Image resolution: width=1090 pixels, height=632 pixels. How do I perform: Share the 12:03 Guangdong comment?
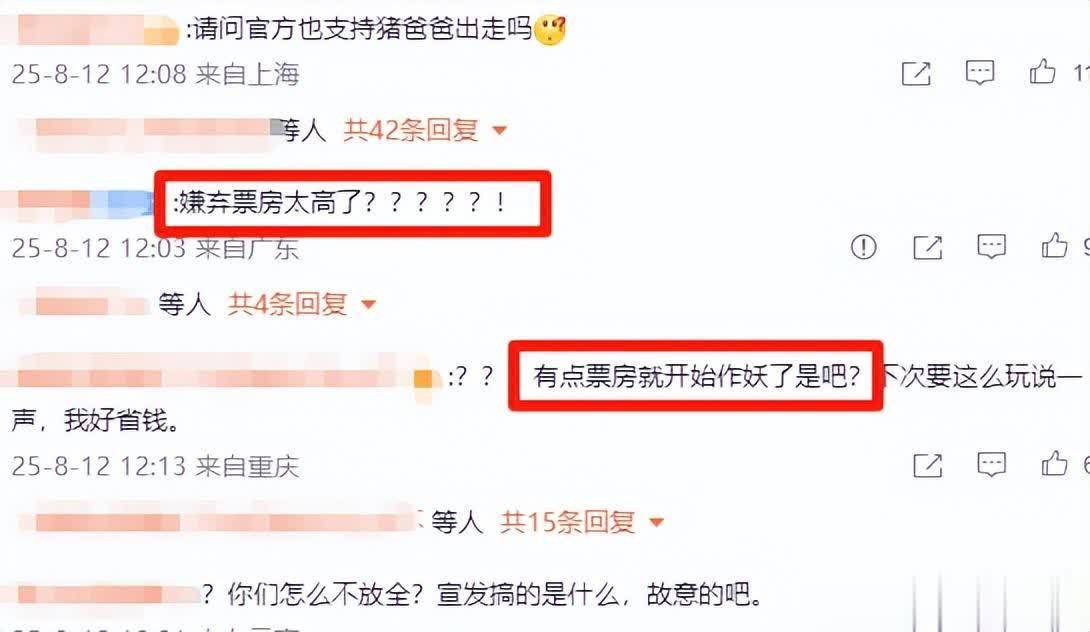[927, 247]
